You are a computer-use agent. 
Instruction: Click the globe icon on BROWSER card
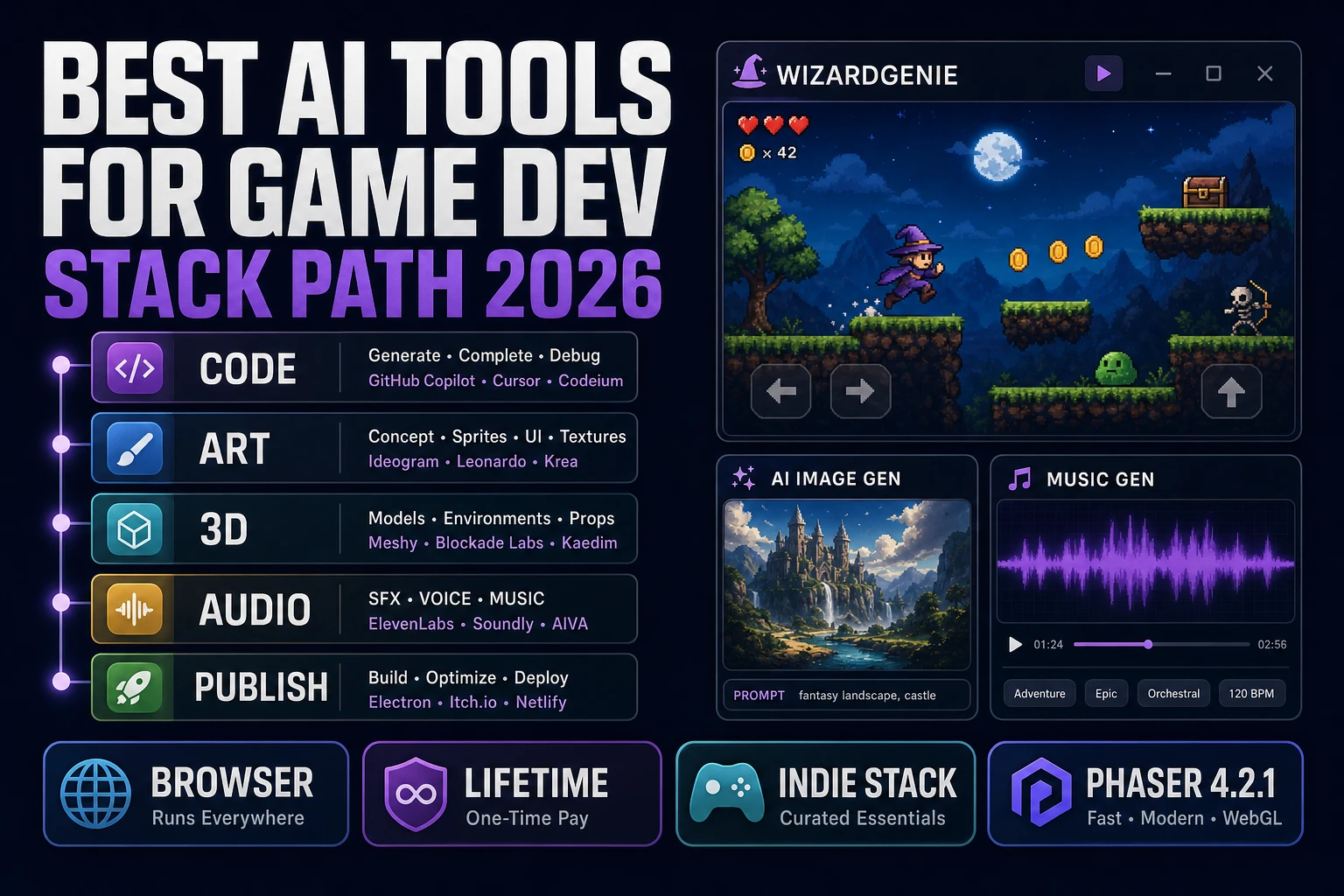(x=95, y=794)
